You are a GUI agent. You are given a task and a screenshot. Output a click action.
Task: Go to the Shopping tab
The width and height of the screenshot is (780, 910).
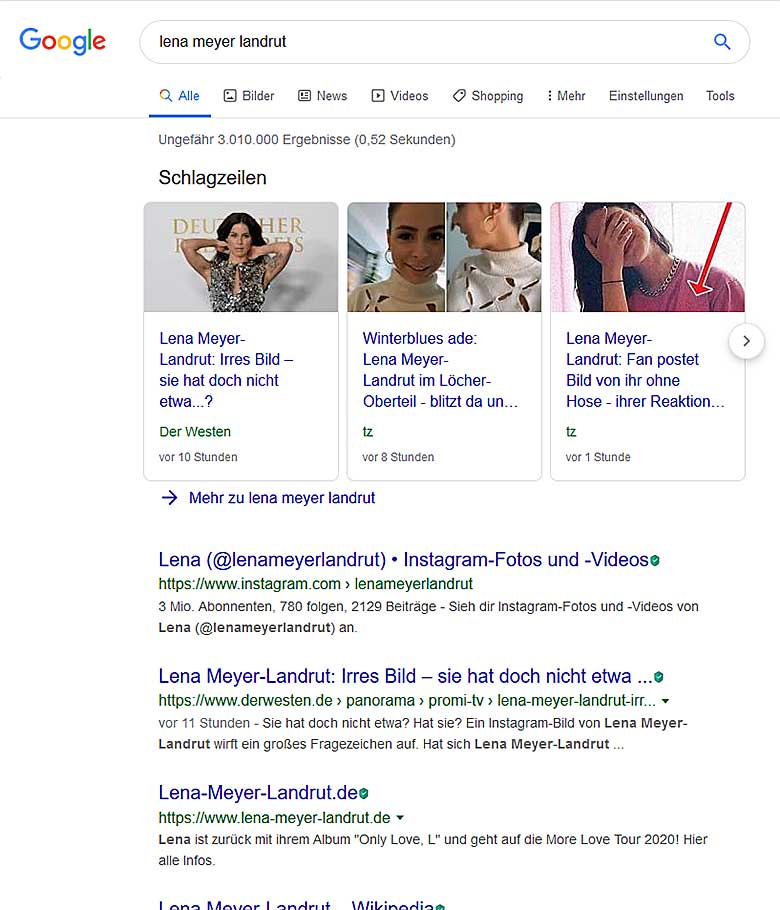coord(488,96)
